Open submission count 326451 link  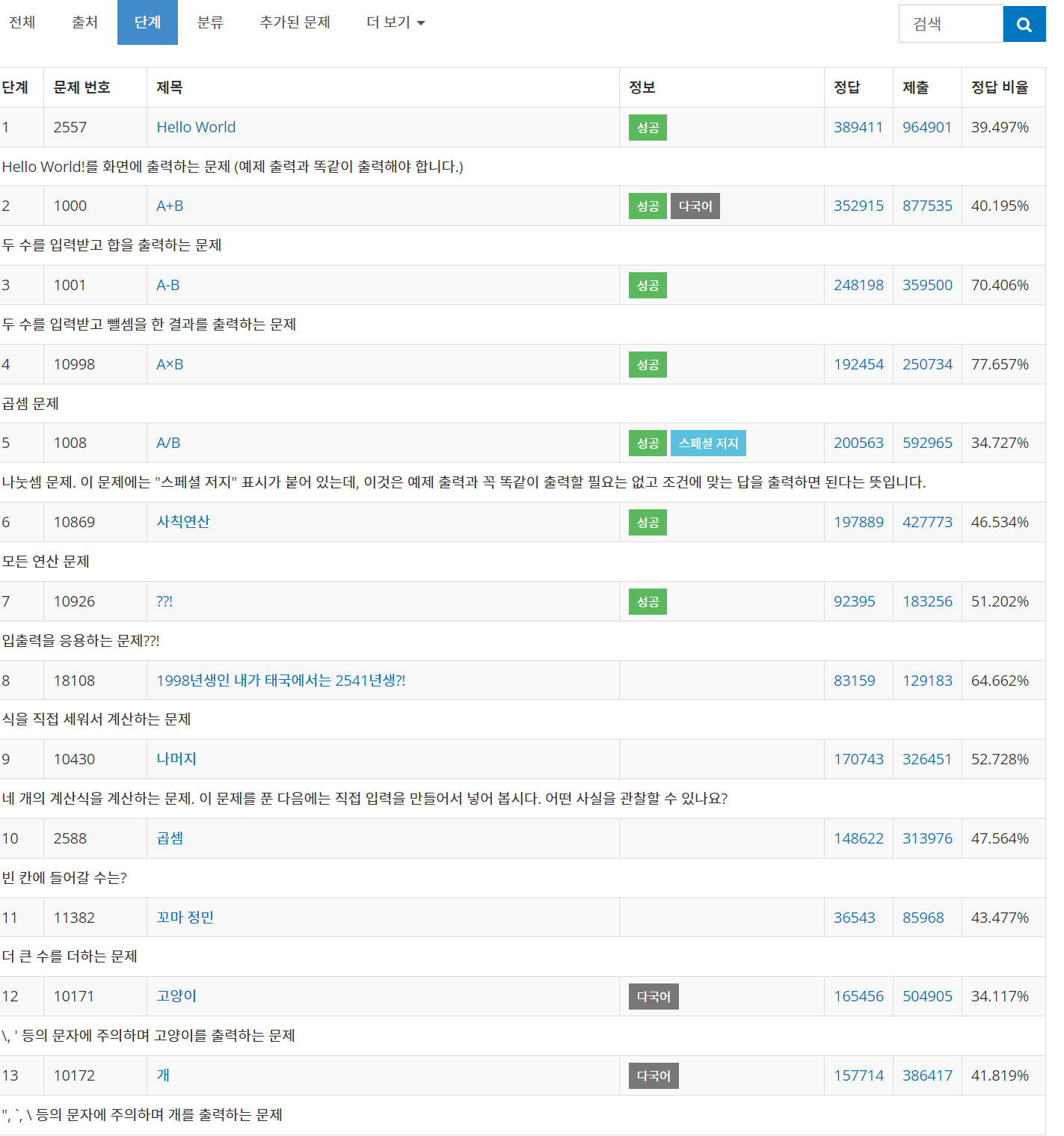927,759
